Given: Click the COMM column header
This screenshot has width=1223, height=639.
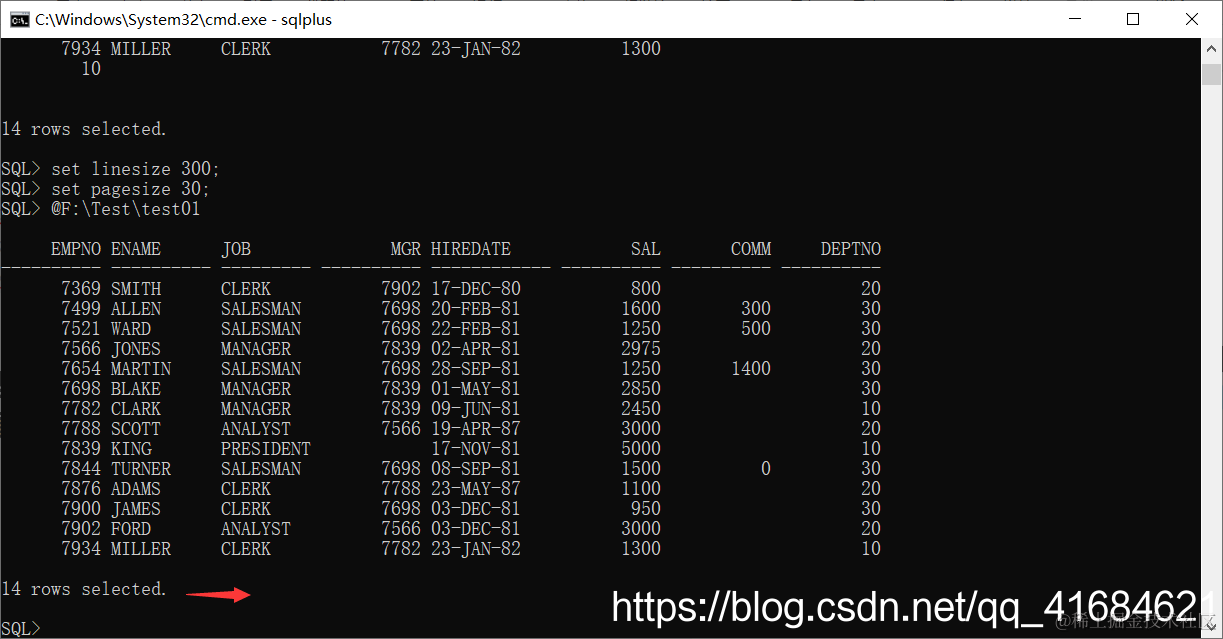Looking at the screenshot, I should [751, 249].
